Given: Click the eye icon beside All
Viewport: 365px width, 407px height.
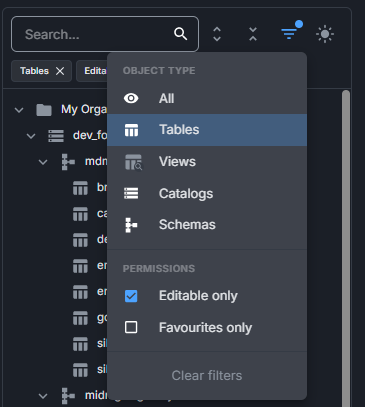Looking at the screenshot, I should pos(131,98).
